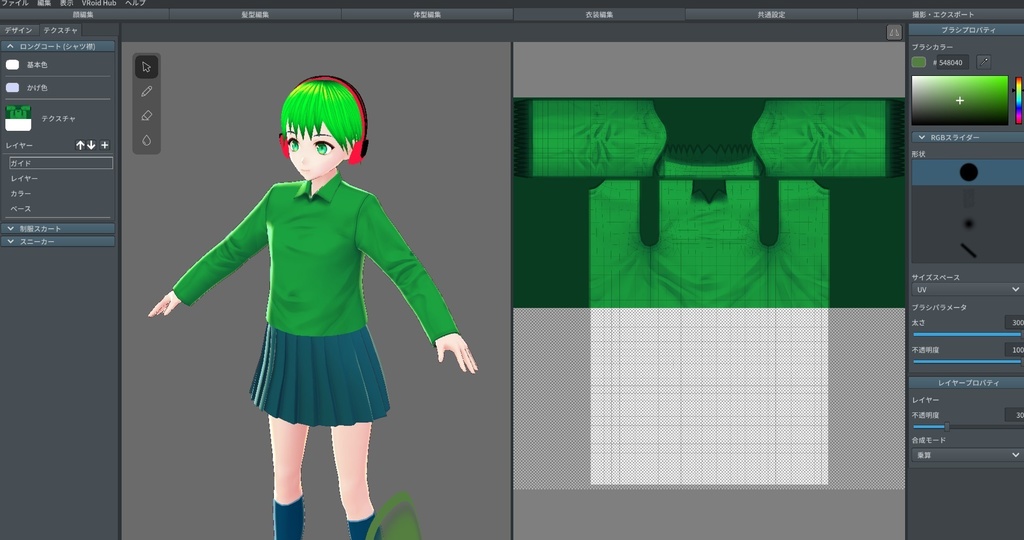Select the eraser tool

(146, 116)
